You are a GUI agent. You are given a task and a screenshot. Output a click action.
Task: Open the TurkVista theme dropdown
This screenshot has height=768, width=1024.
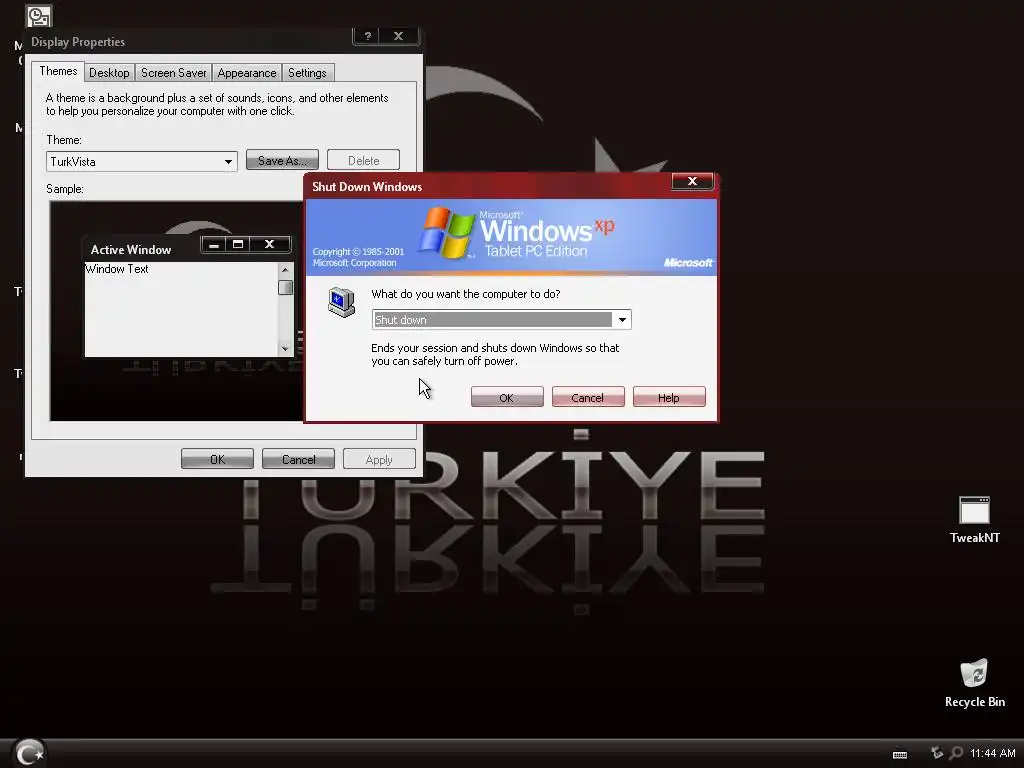(x=228, y=161)
